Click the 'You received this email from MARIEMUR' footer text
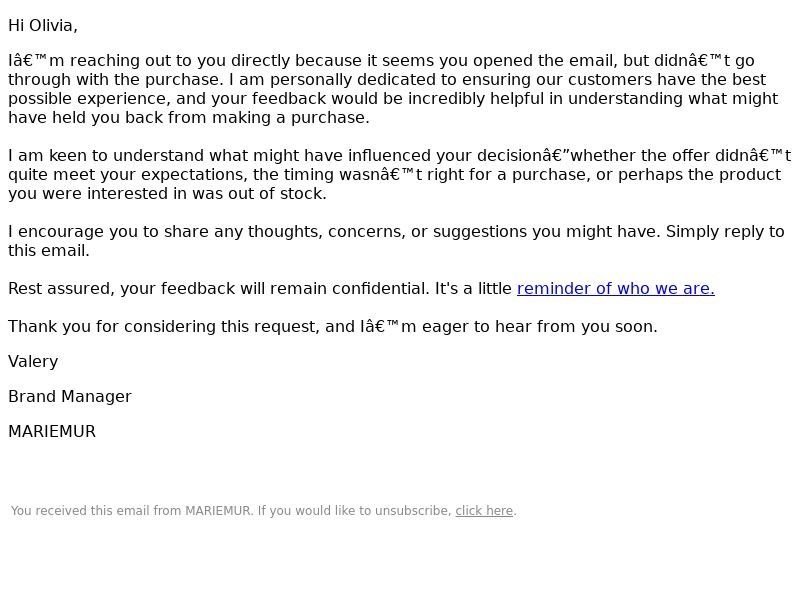The height and width of the screenshot is (600, 800). tap(131, 511)
